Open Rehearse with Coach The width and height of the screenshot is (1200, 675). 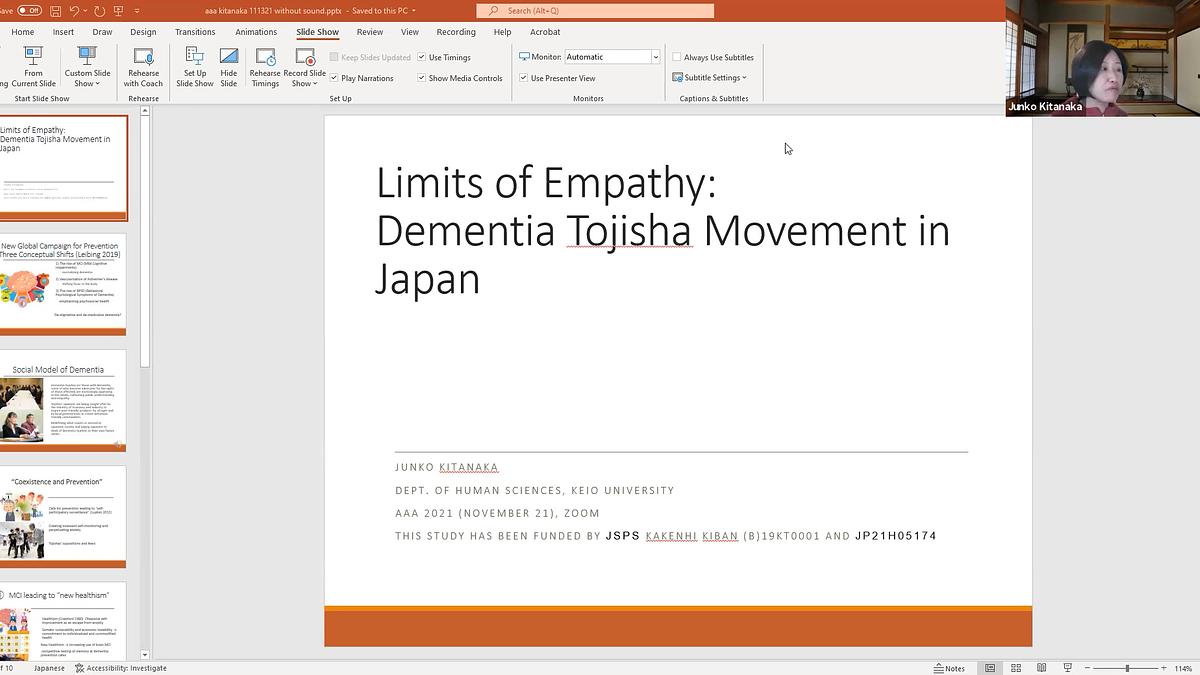(142, 68)
